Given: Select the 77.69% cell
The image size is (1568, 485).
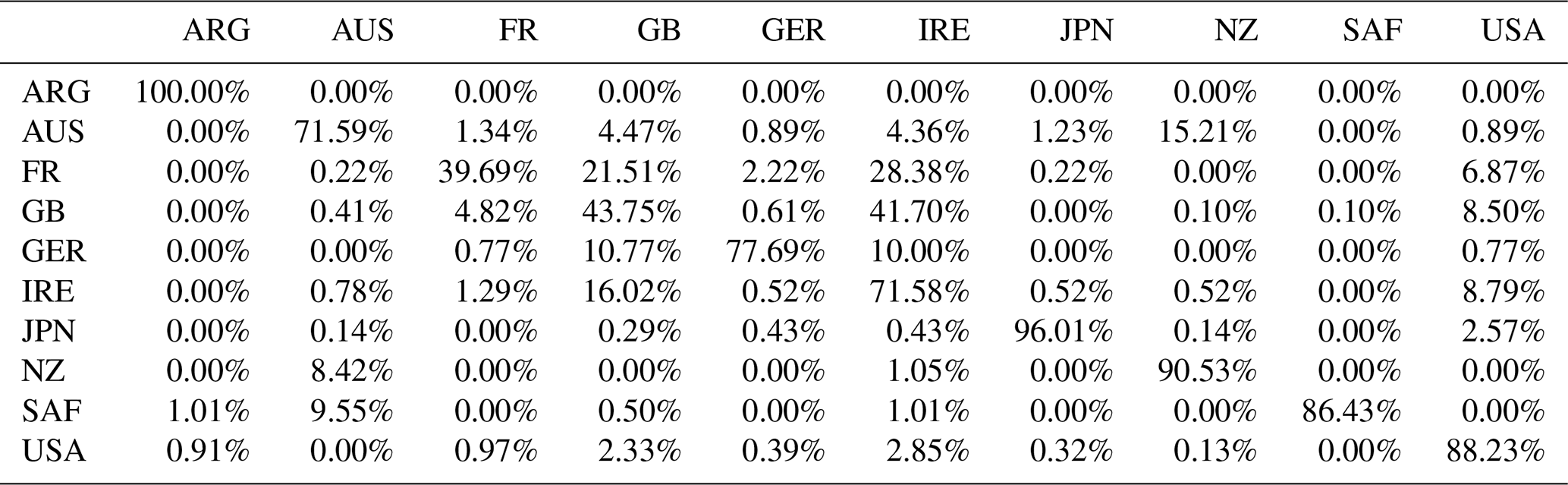Looking at the screenshot, I should point(775,251).
